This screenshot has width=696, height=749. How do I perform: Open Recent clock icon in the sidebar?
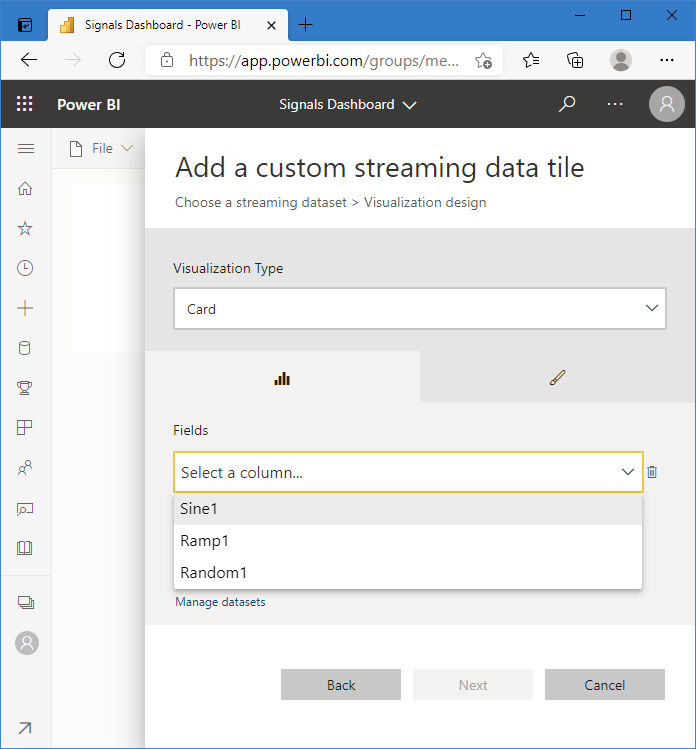[25, 268]
